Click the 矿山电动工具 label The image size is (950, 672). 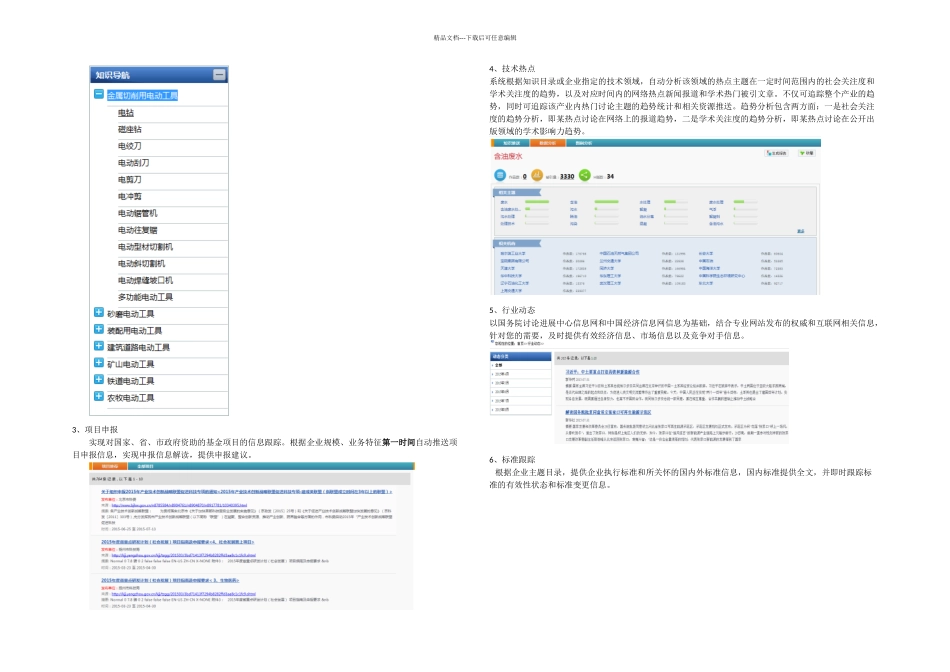(x=131, y=364)
